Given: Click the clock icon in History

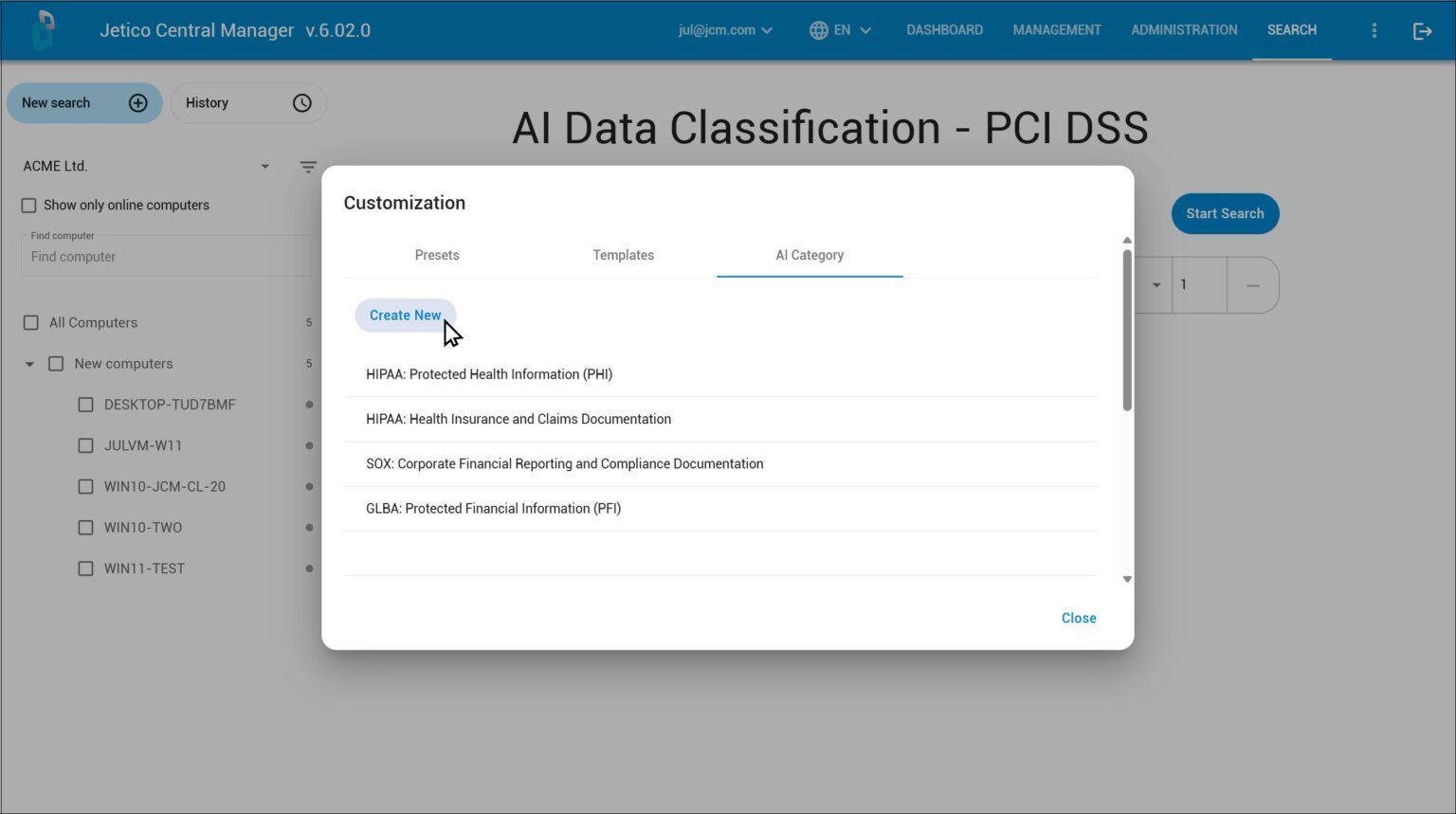Looking at the screenshot, I should coord(301,103).
